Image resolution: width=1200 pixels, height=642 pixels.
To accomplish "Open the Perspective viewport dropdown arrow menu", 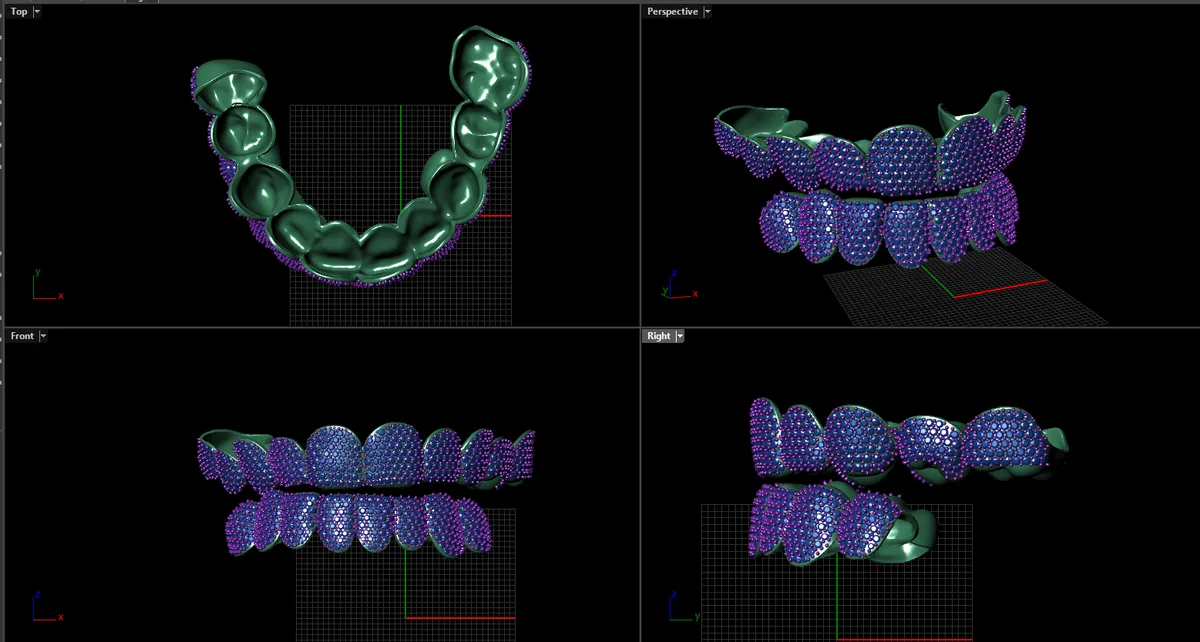I will tap(708, 12).
